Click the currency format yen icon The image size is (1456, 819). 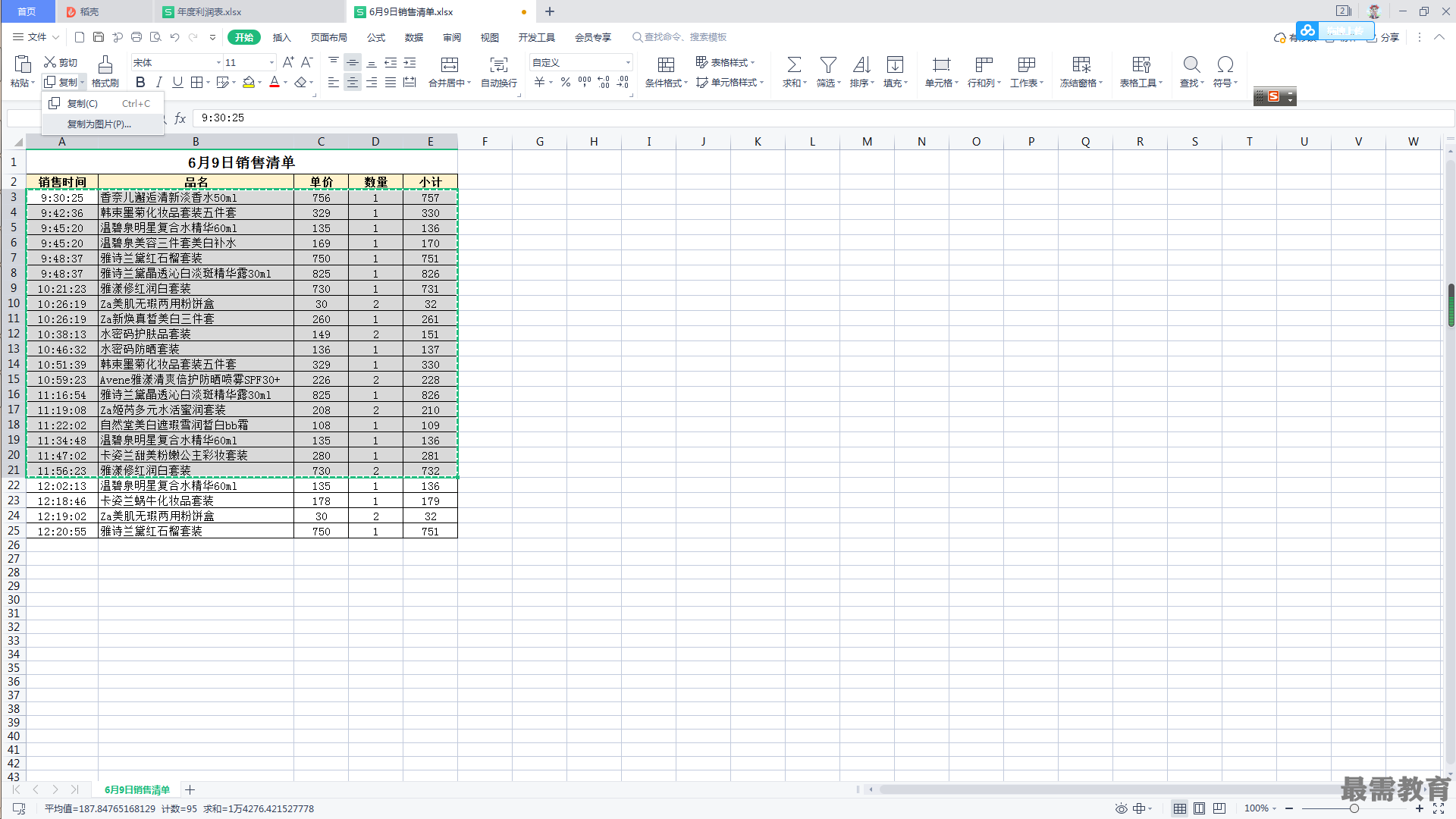point(539,82)
